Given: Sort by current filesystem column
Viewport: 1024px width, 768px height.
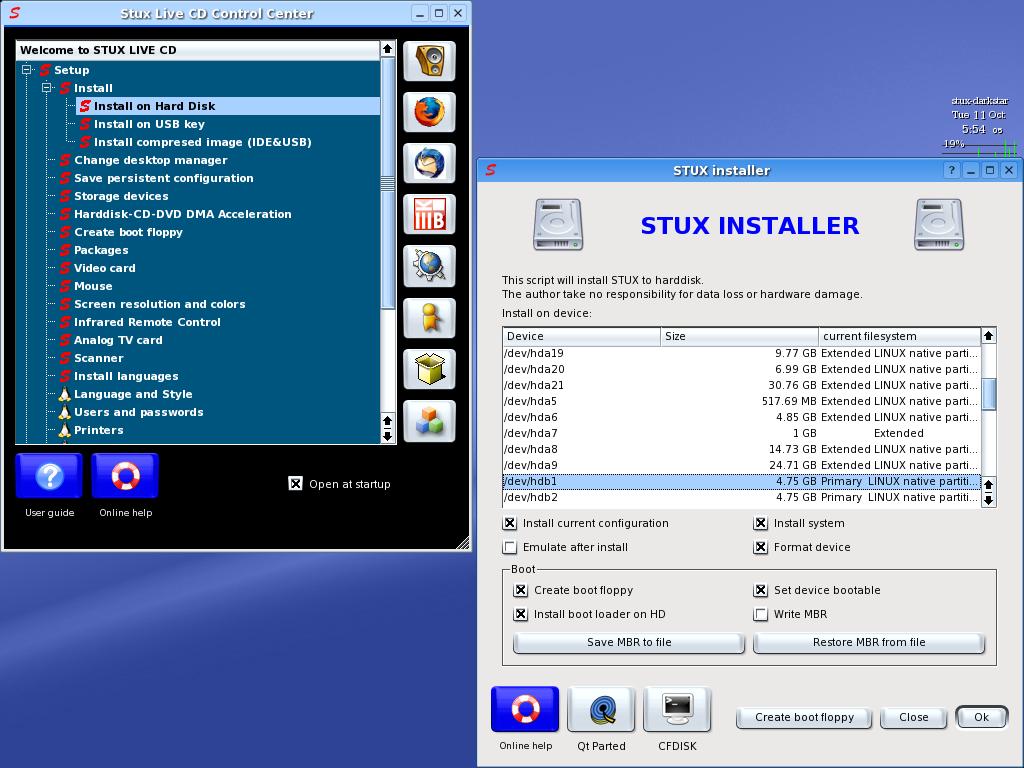Looking at the screenshot, I should click(899, 336).
